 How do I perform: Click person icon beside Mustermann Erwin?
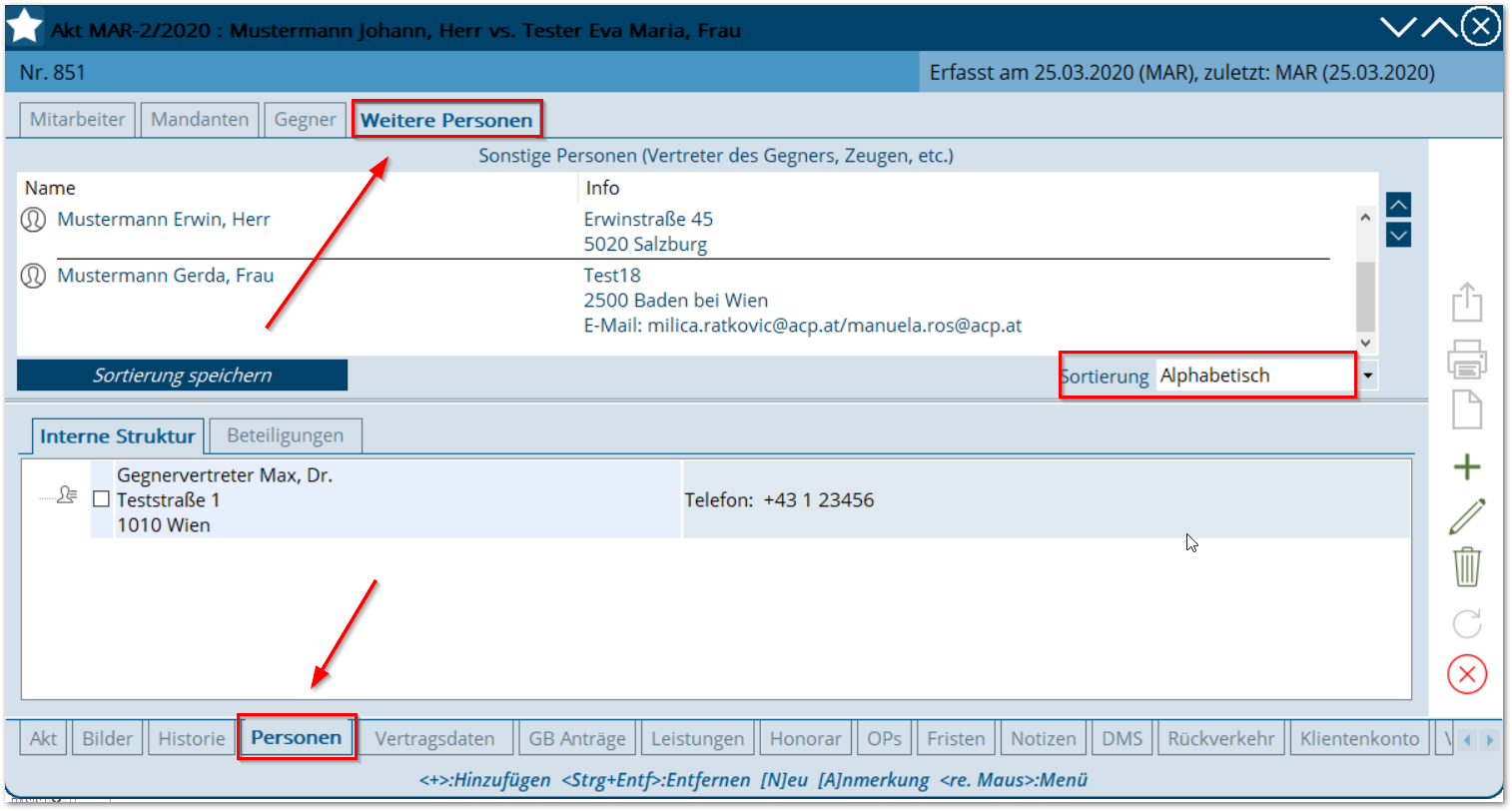(34, 220)
